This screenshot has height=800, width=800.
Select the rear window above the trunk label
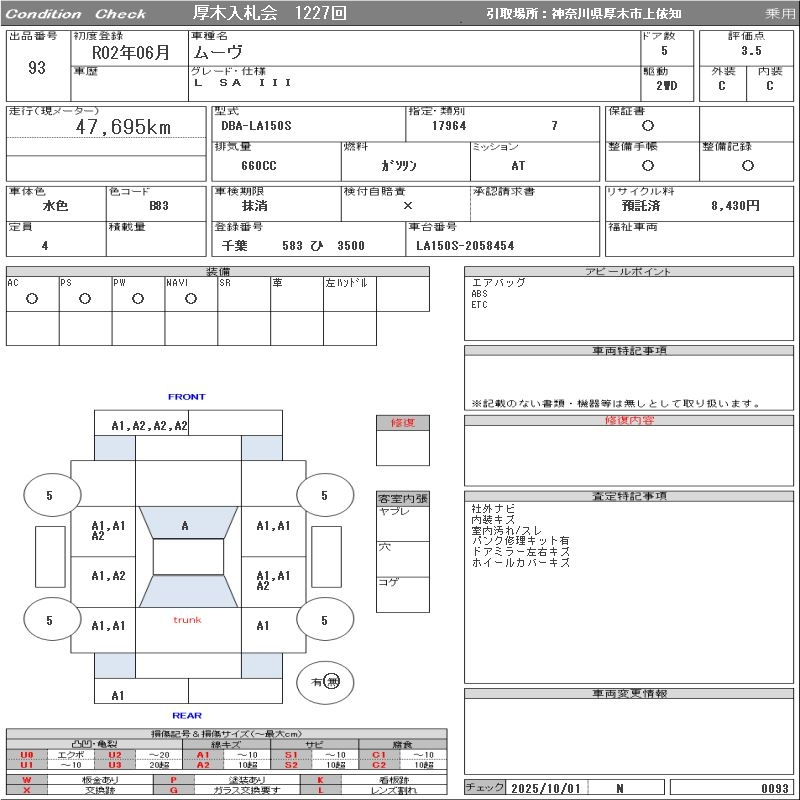[187, 591]
